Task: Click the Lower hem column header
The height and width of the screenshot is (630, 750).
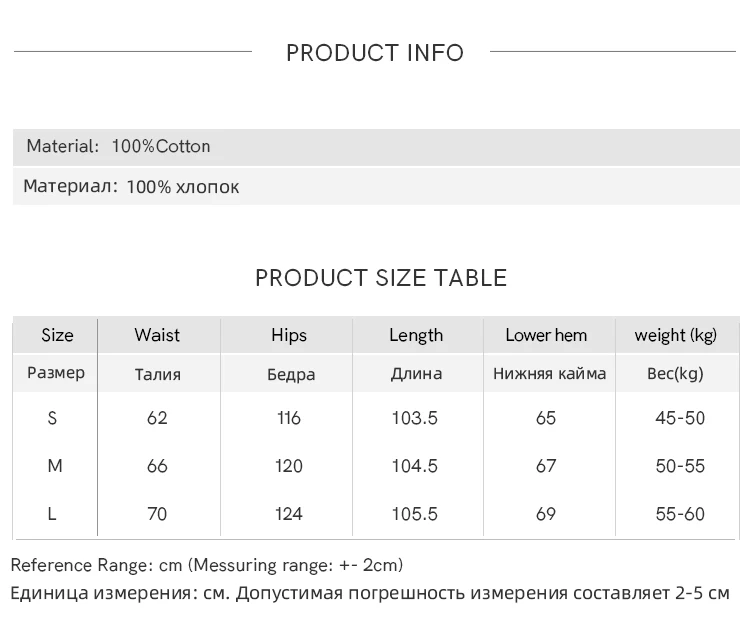Action: [x=546, y=335]
